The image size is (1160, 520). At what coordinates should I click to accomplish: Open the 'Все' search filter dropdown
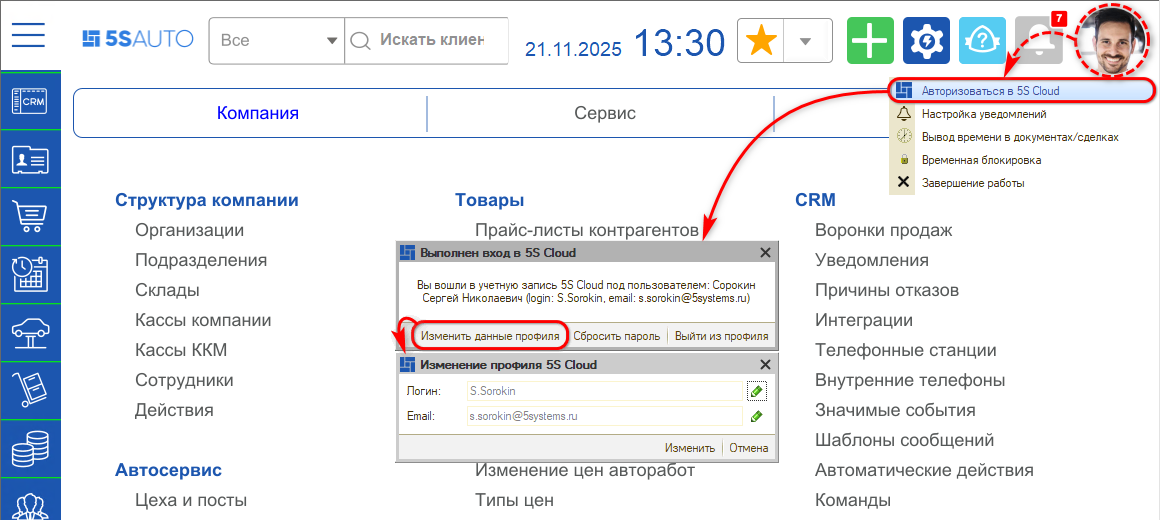coord(277,40)
